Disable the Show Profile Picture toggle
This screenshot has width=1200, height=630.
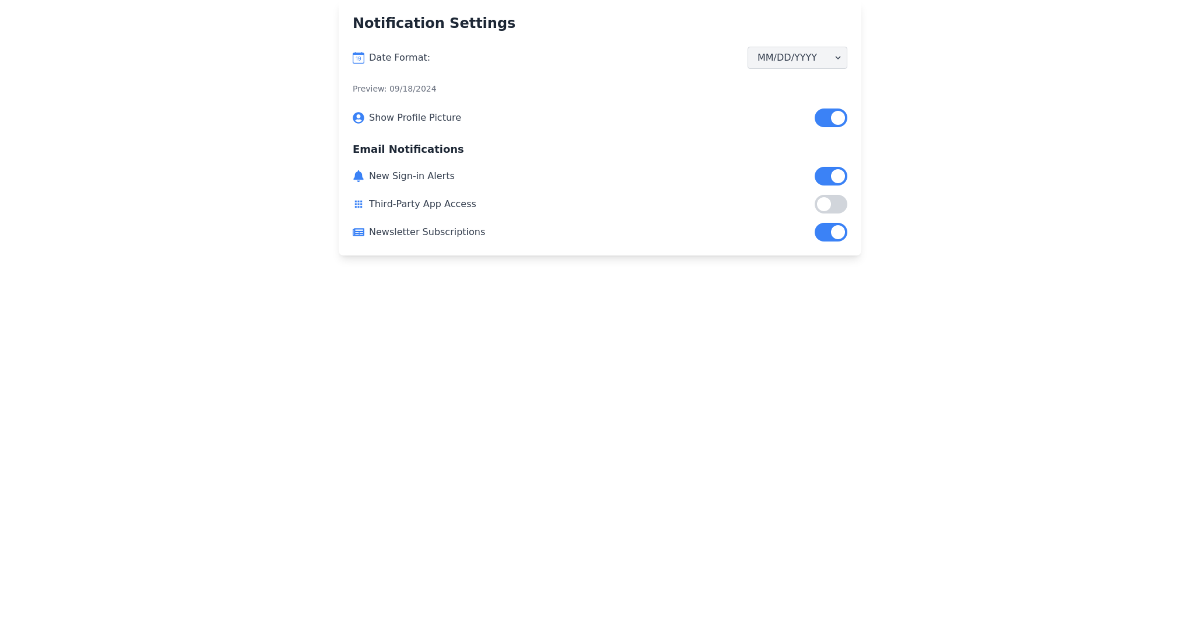(831, 117)
